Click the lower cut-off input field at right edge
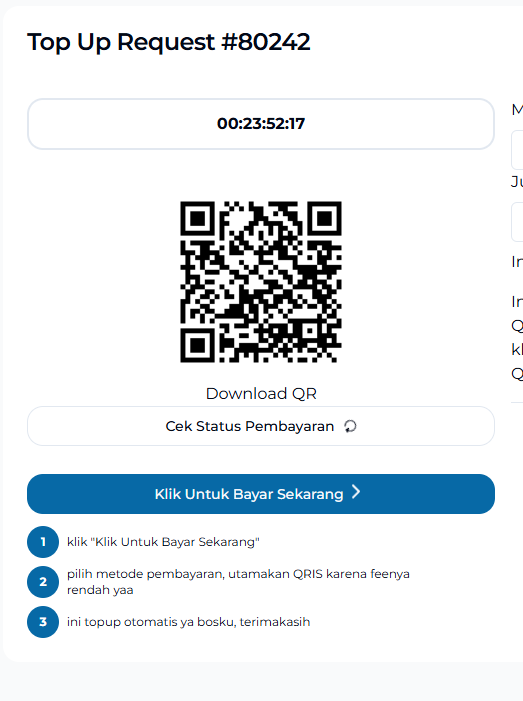The height and width of the screenshot is (701, 523). click(517, 222)
